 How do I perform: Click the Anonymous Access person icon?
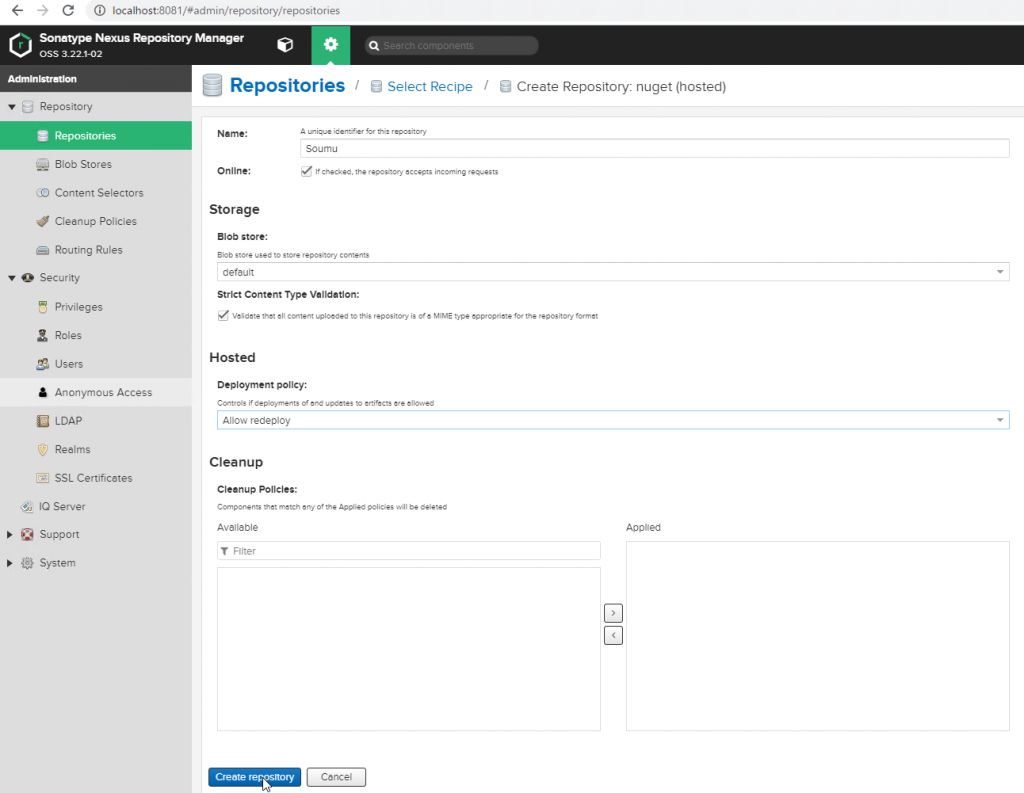[42, 392]
